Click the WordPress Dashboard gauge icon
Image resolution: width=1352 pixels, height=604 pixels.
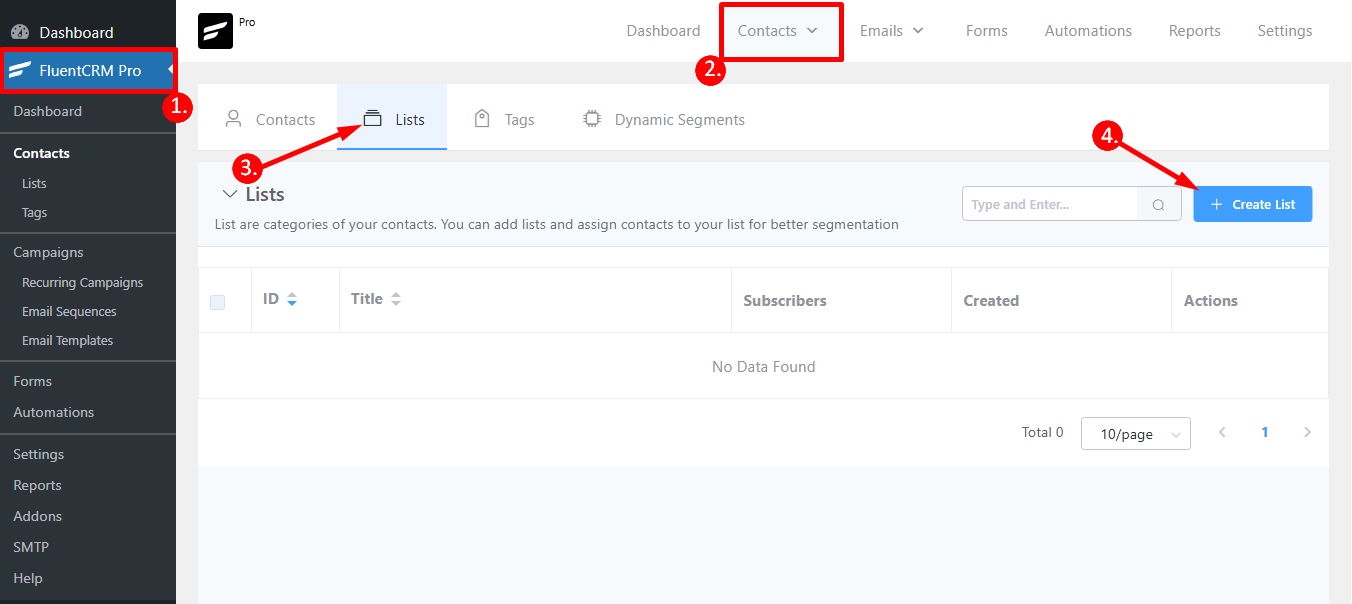(x=21, y=33)
